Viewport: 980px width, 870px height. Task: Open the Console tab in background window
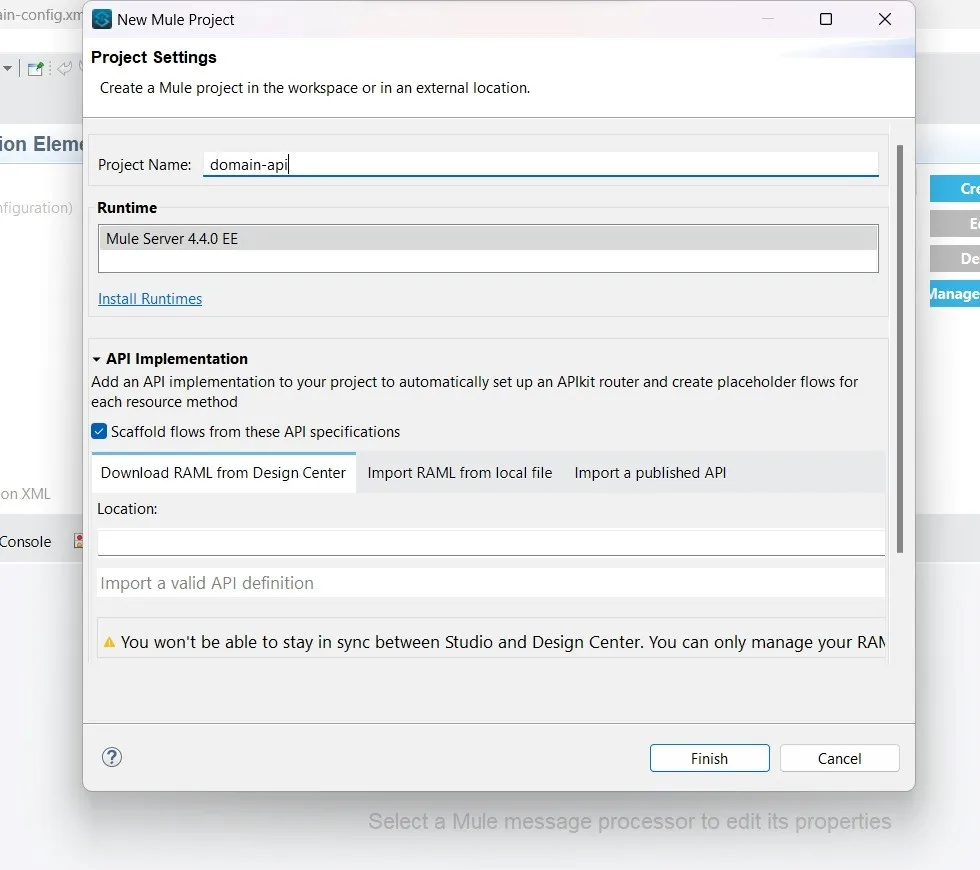(26, 542)
